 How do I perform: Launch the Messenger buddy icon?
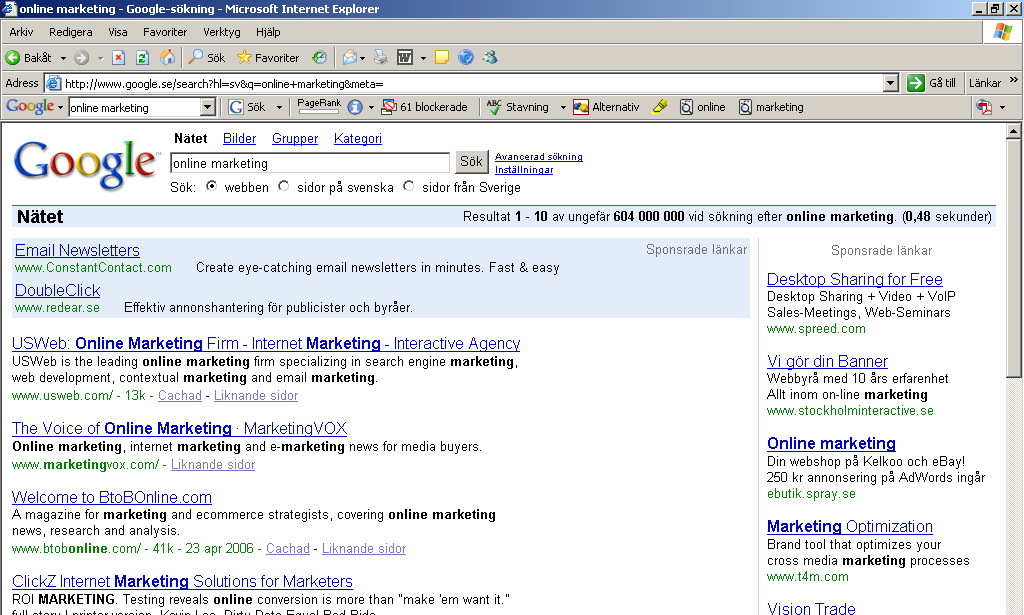click(x=490, y=57)
